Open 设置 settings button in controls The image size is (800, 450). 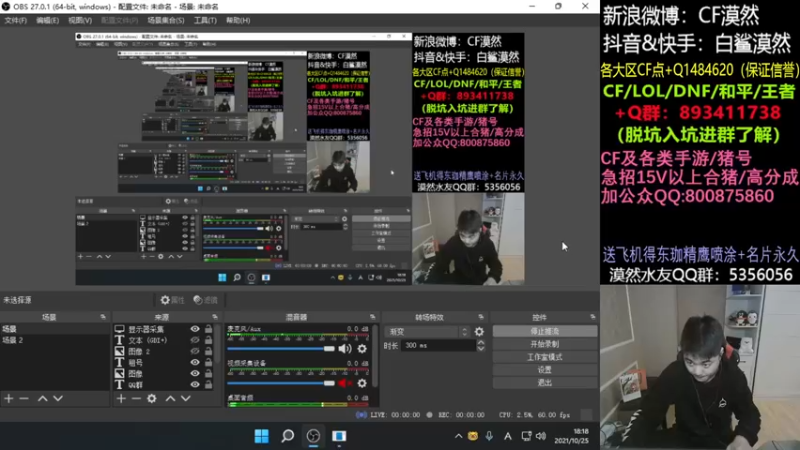(x=544, y=370)
